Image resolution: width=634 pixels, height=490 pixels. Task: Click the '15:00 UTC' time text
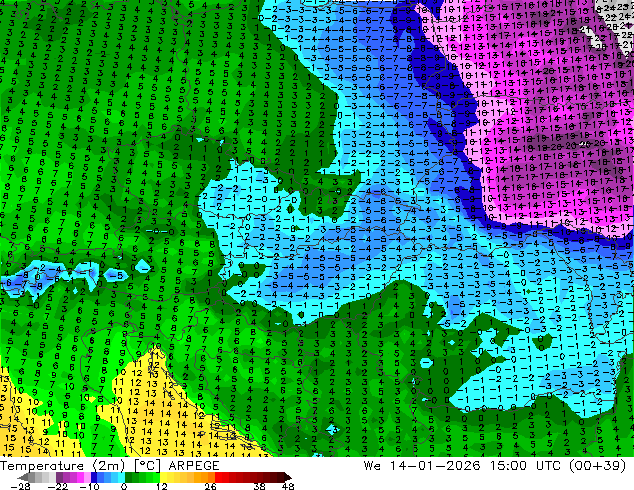pyautogui.click(x=525, y=466)
